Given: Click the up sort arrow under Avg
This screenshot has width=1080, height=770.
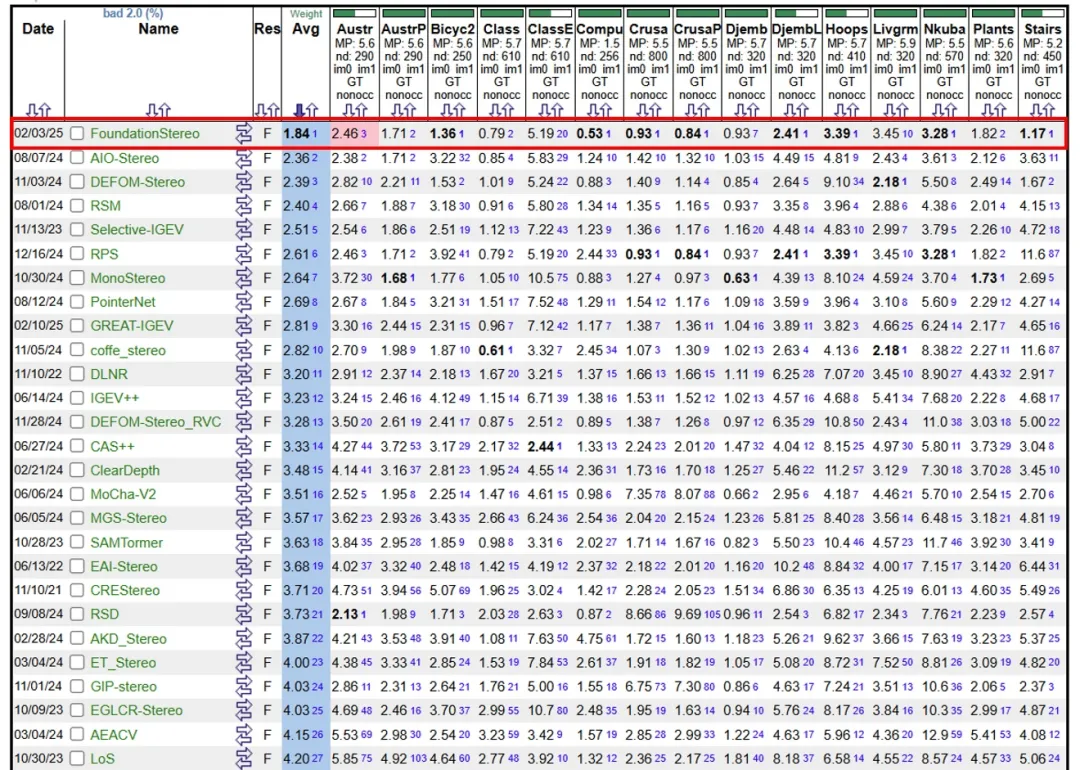Looking at the screenshot, I should (312, 110).
